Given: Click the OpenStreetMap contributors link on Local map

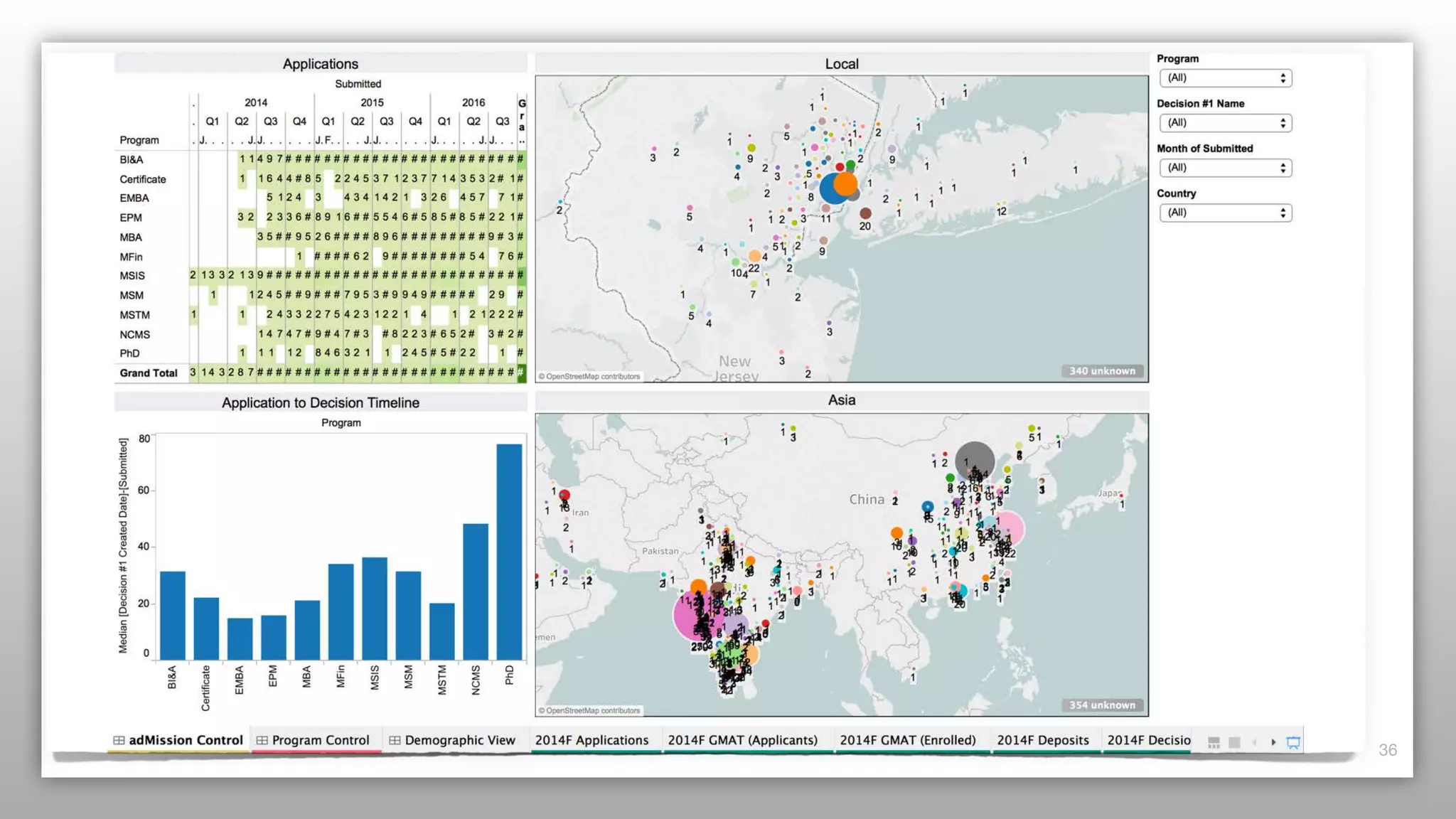Looking at the screenshot, I should pos(589,377).
